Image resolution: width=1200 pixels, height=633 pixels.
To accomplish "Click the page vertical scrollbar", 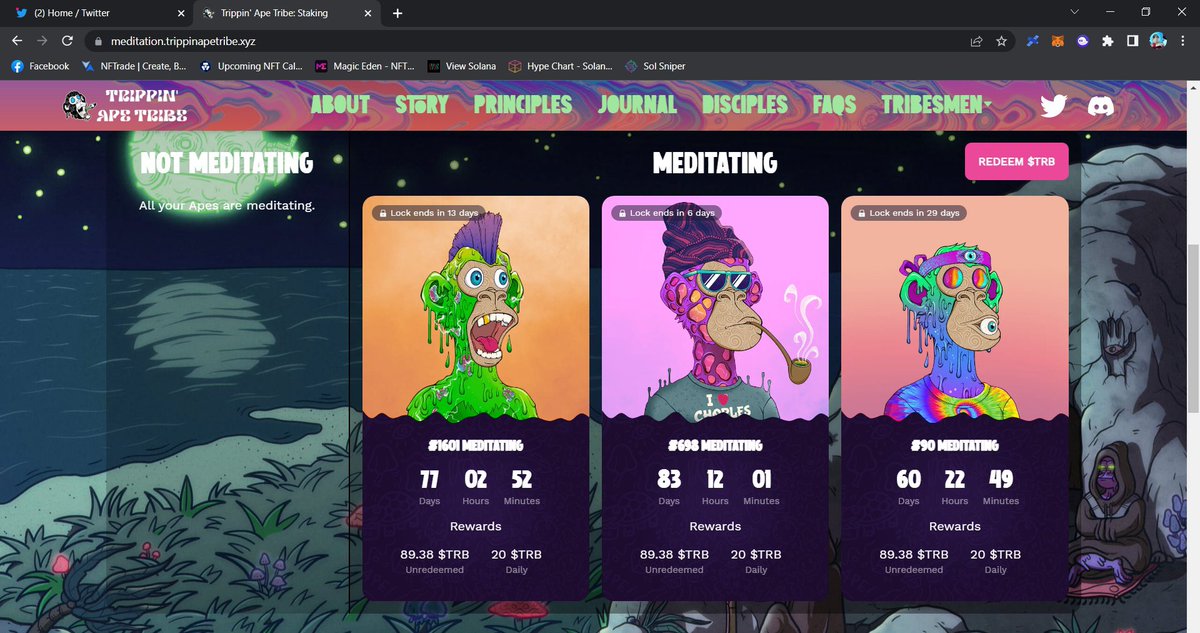I will 1193,330.
